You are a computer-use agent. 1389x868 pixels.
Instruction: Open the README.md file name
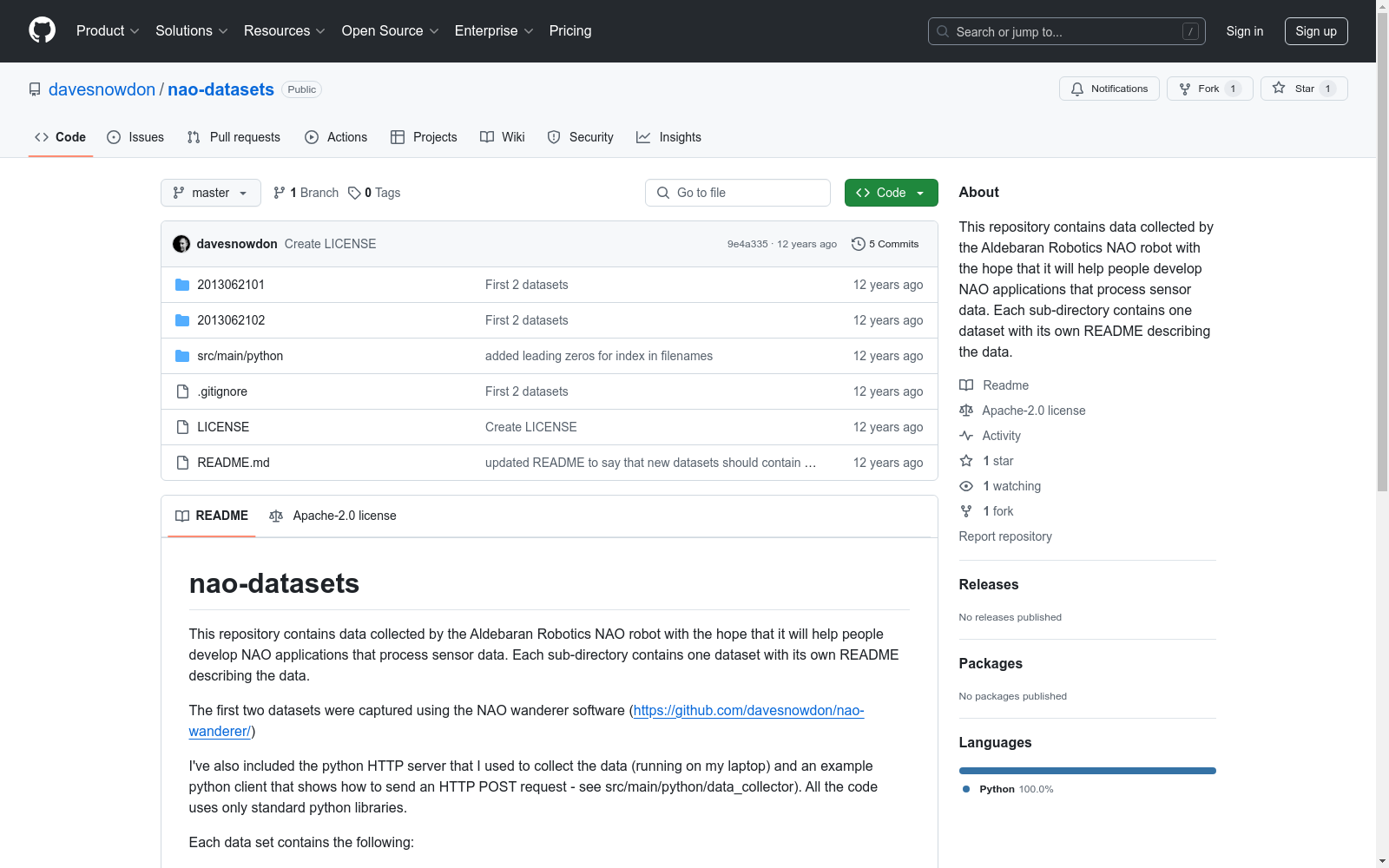(234, 463)
